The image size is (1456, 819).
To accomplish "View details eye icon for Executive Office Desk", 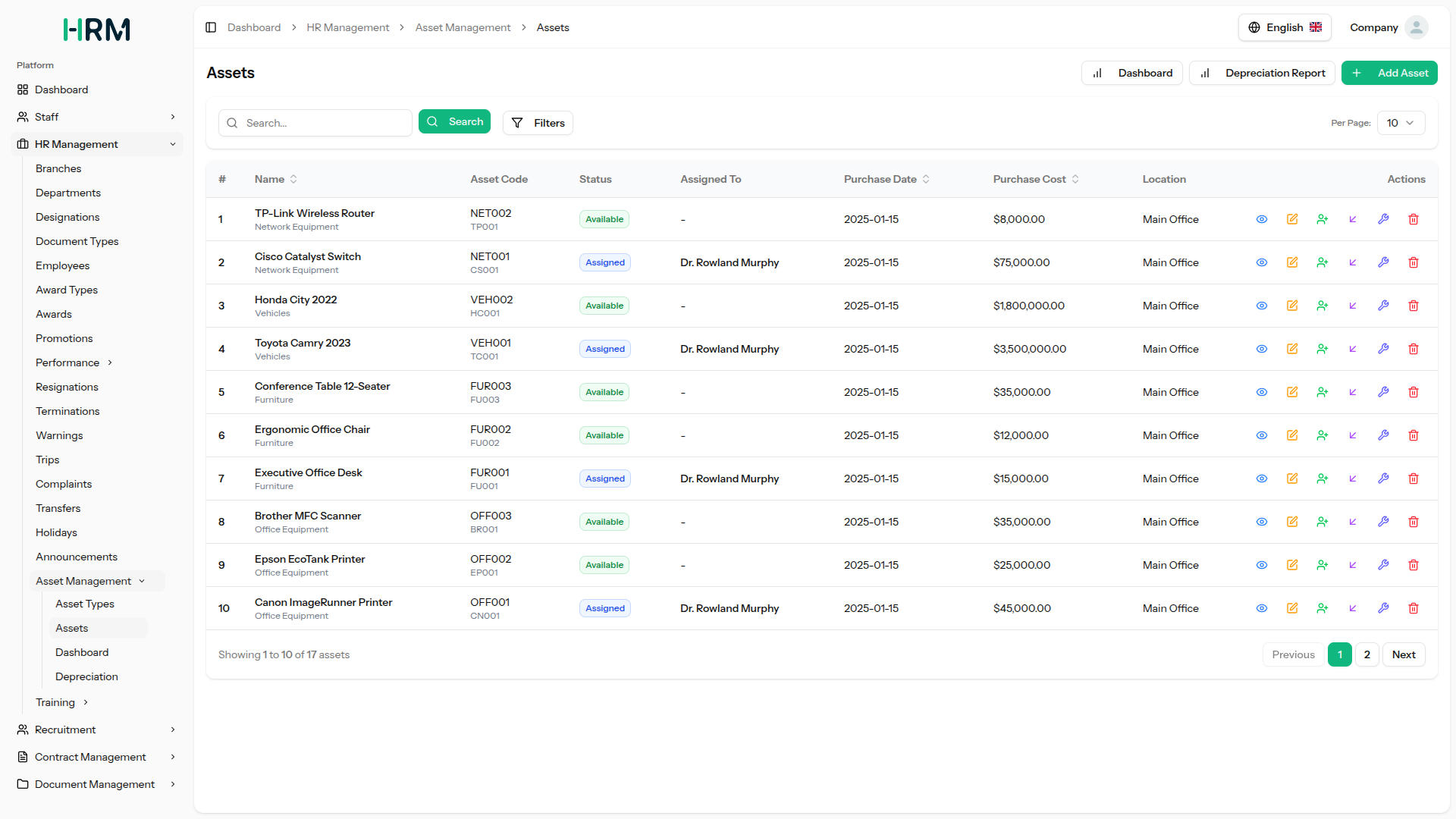I will 1262,479.
